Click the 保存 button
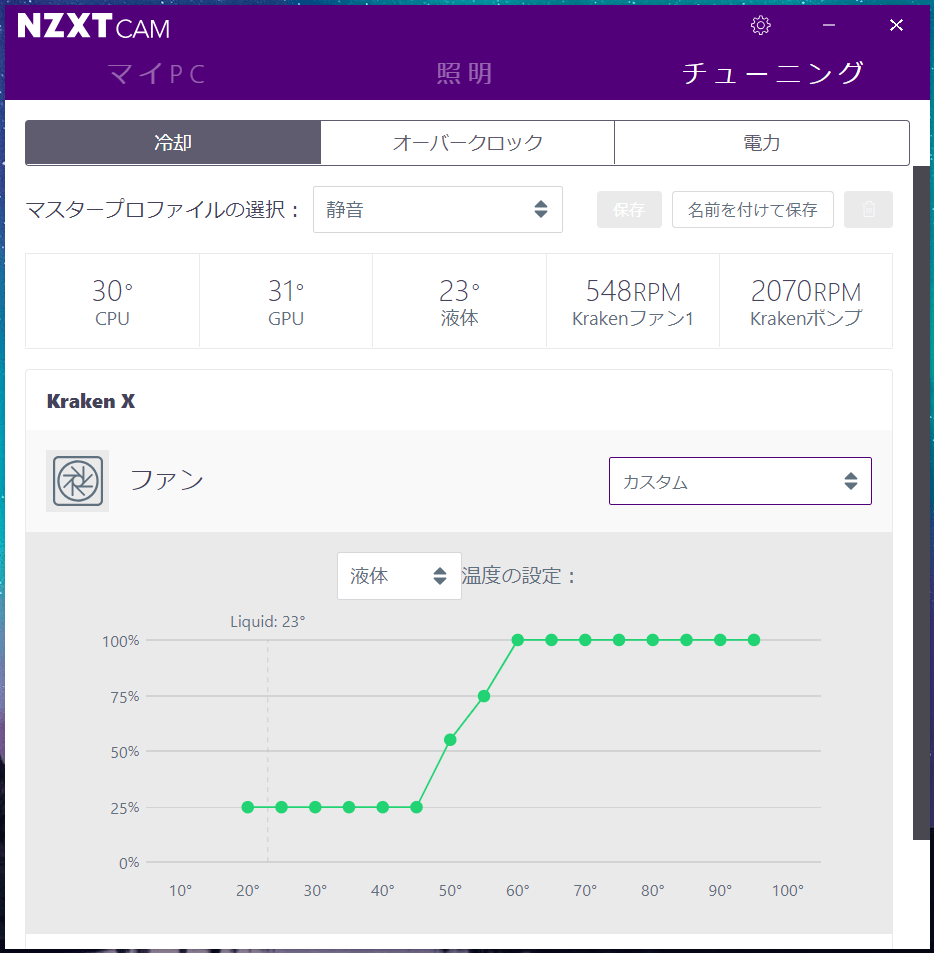This screenshot has height=953, width=934. [629, 210]
